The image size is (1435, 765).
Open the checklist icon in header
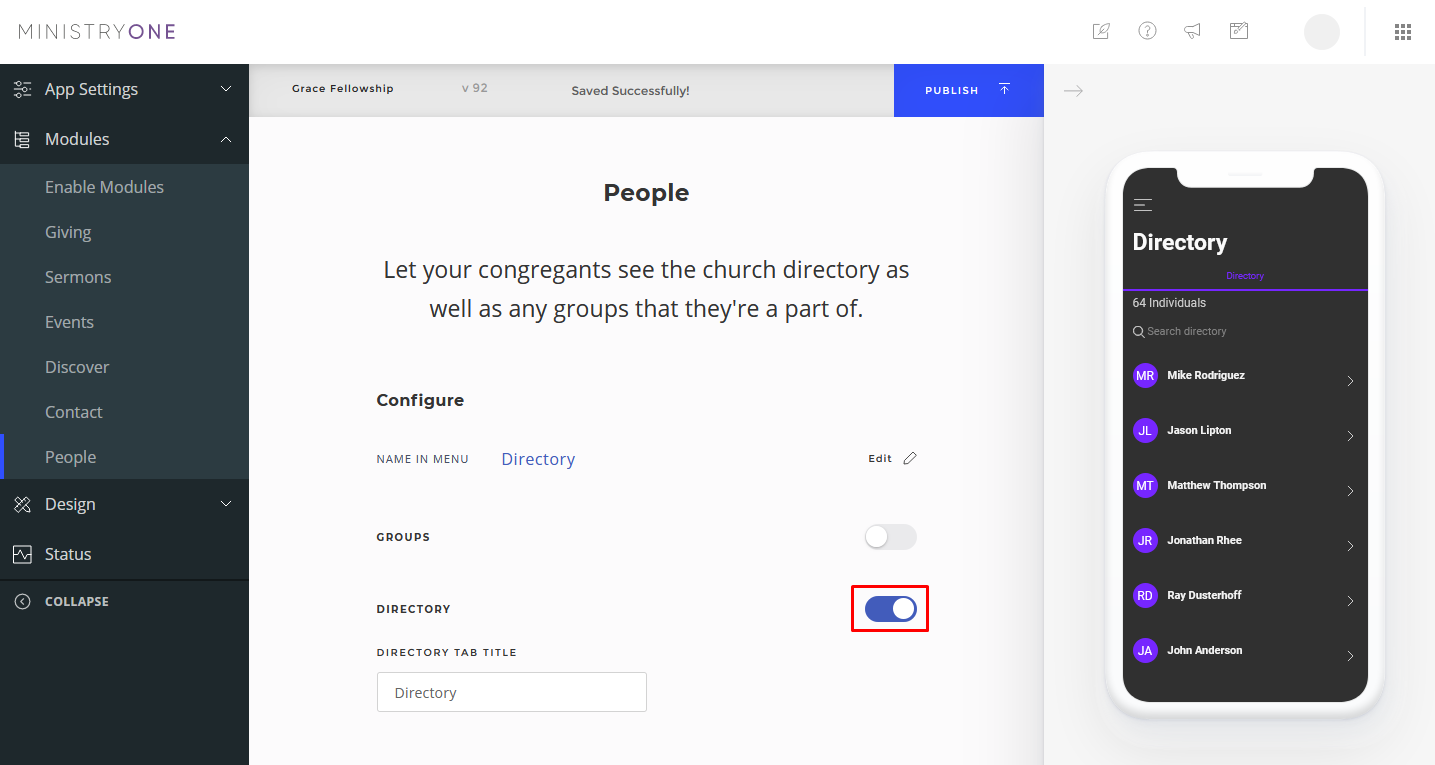(x=1239, y=31)
